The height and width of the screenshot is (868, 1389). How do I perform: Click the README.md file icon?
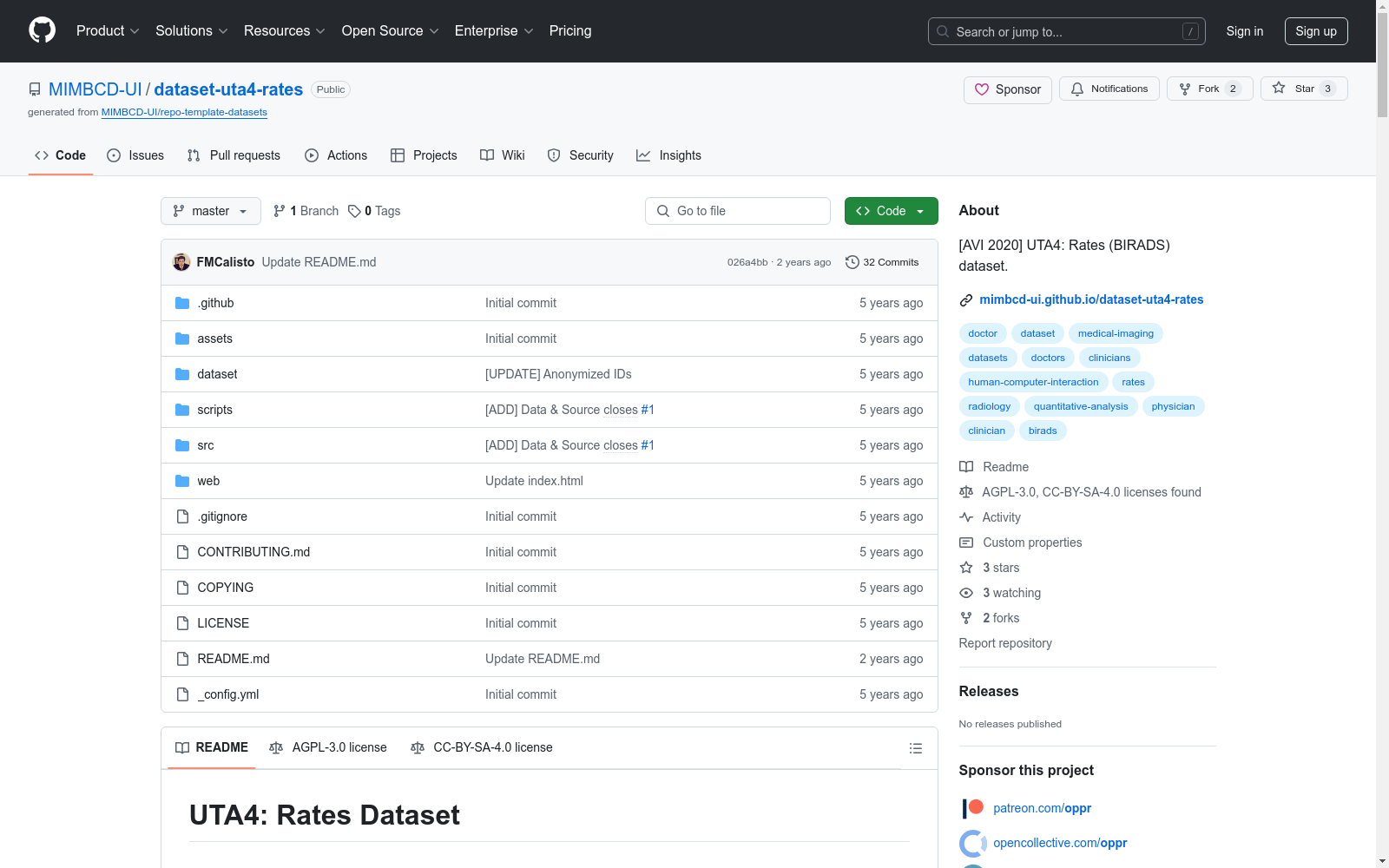(x=182, y=659)
